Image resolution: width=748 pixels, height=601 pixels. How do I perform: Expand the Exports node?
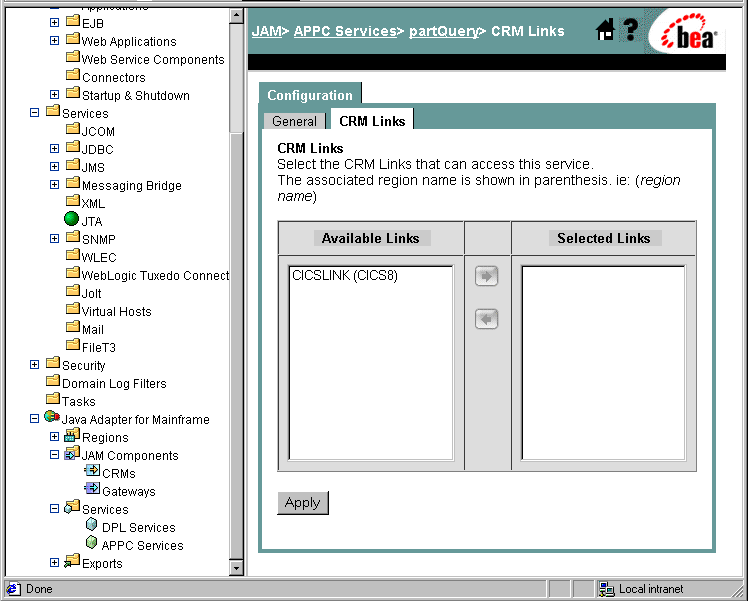click(54, 562)
